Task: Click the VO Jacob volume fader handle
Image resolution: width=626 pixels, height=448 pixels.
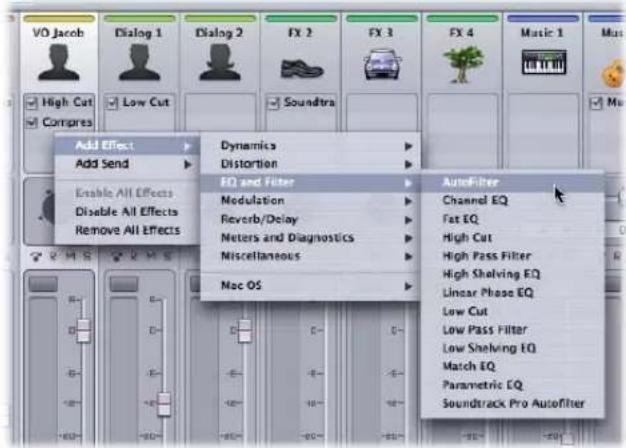Action: (83, 331)
